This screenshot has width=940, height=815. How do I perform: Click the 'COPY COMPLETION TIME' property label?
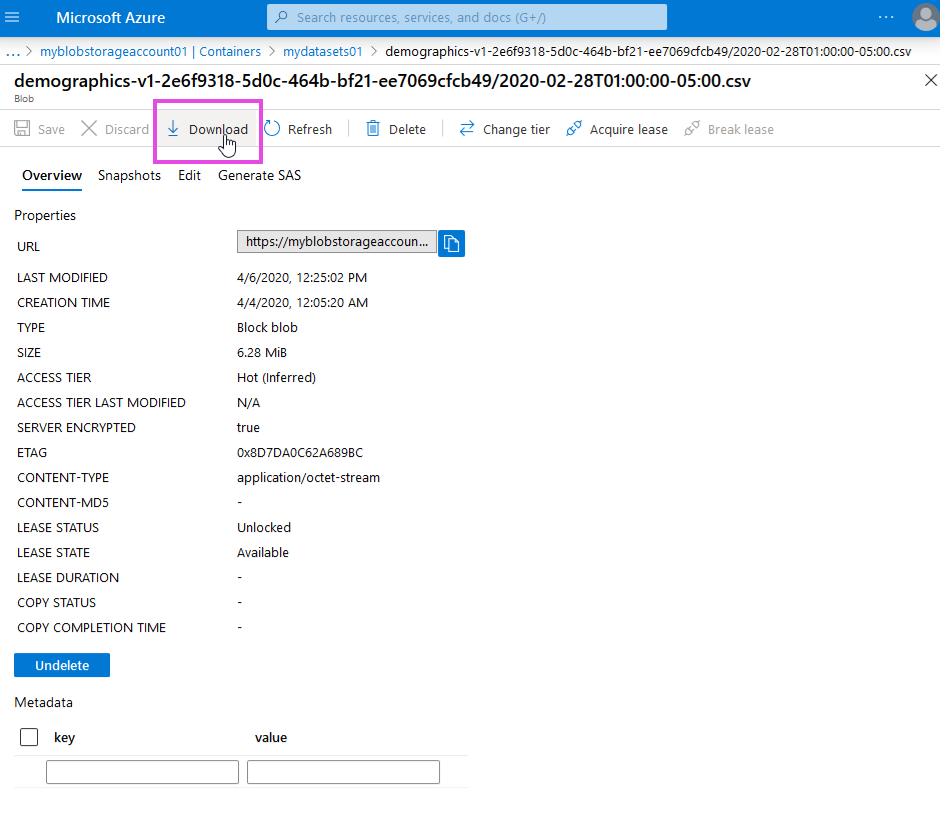92,627
